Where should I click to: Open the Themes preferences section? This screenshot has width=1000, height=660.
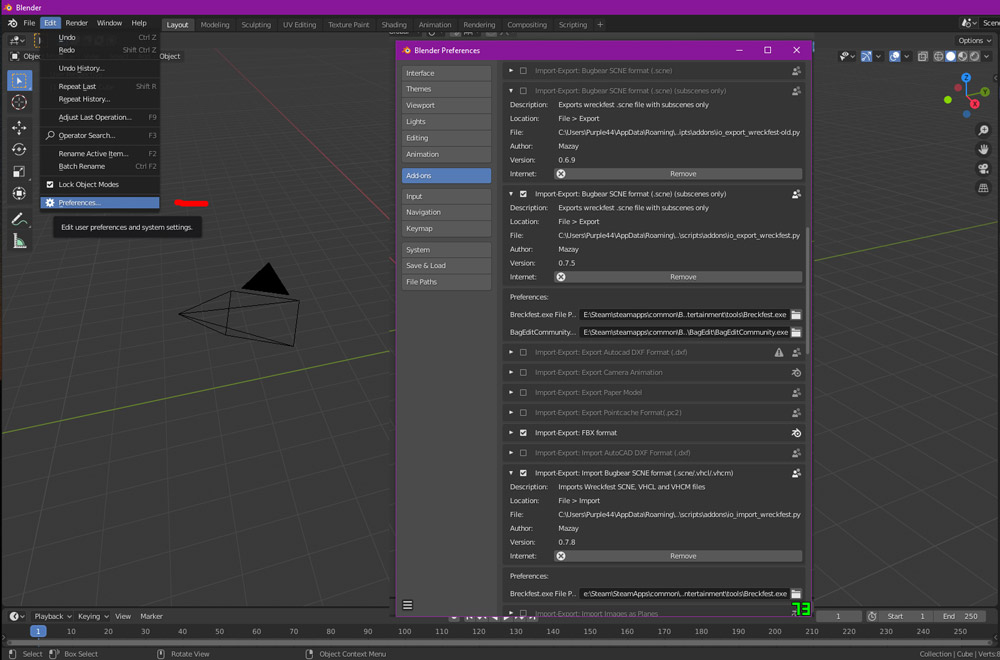coord(446,89)
